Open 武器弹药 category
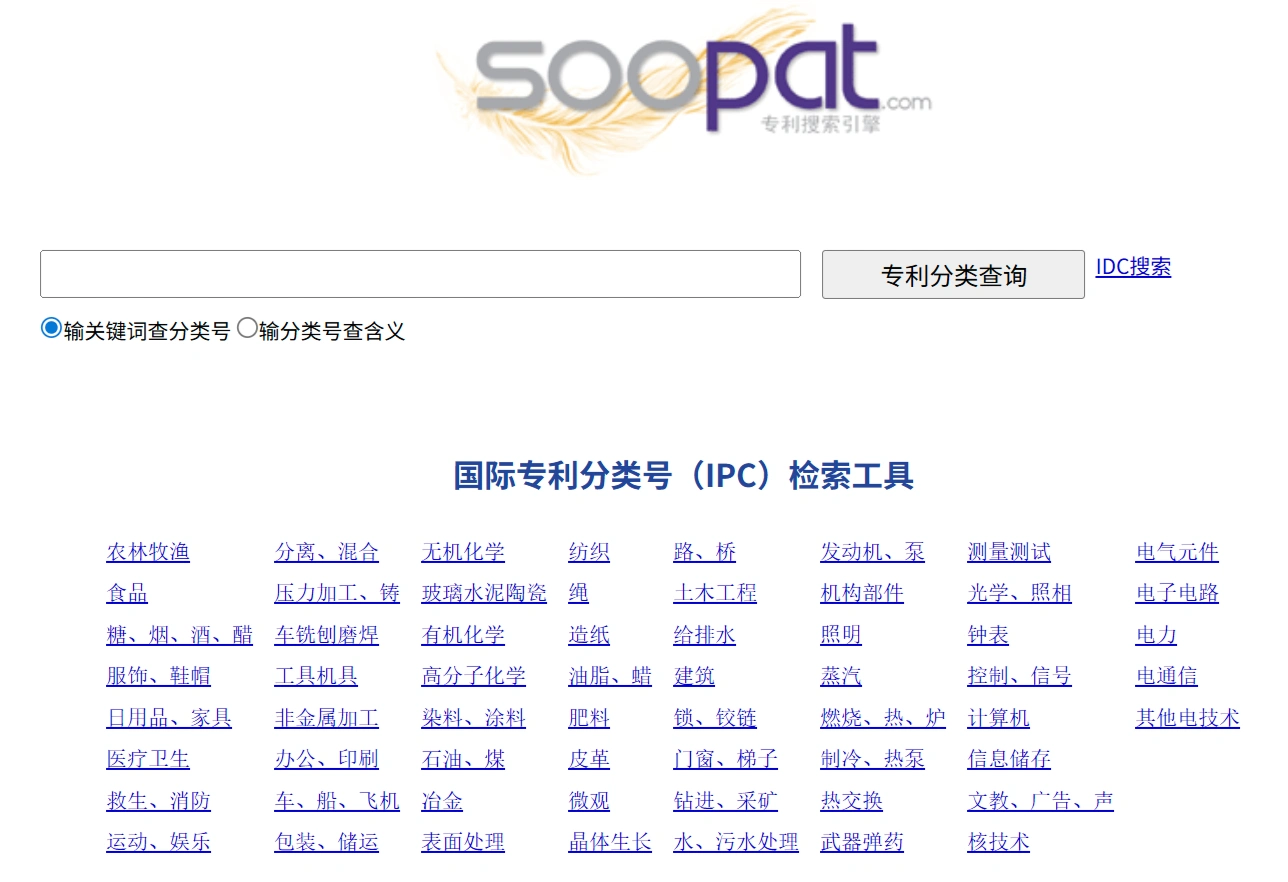 click(862, 842)
